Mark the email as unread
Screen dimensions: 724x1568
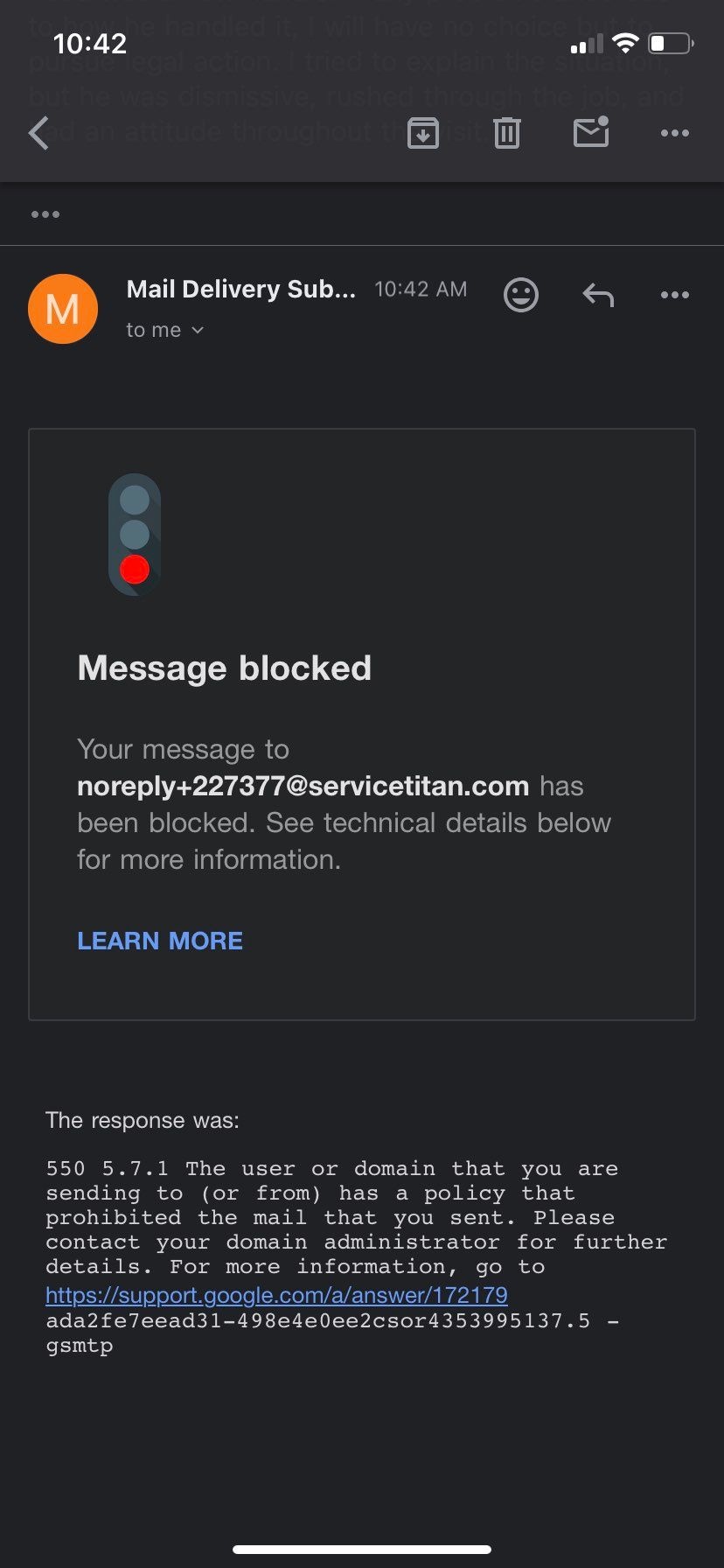click(x=591, y=132)
